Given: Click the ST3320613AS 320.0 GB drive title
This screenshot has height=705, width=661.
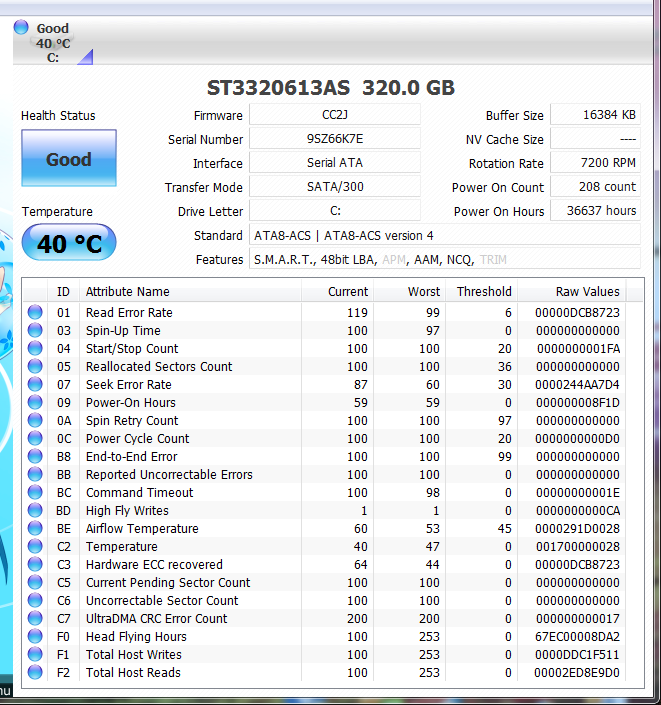Looking at the screenshot, I should 330,88.
